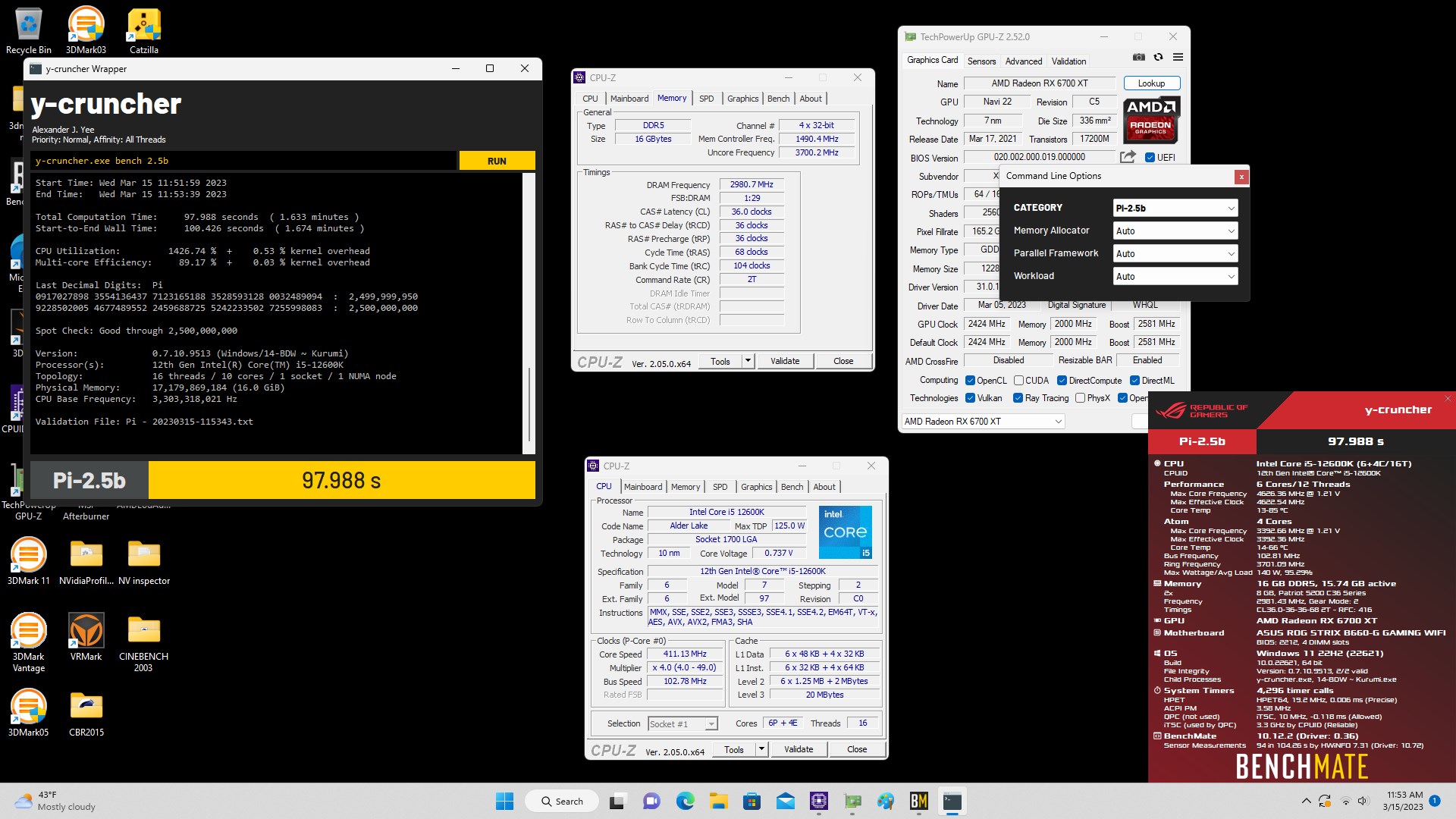1456x819 pixels.
Task: Click the Tools button in the lower CPU-Z window
Action: coord(734,749)
